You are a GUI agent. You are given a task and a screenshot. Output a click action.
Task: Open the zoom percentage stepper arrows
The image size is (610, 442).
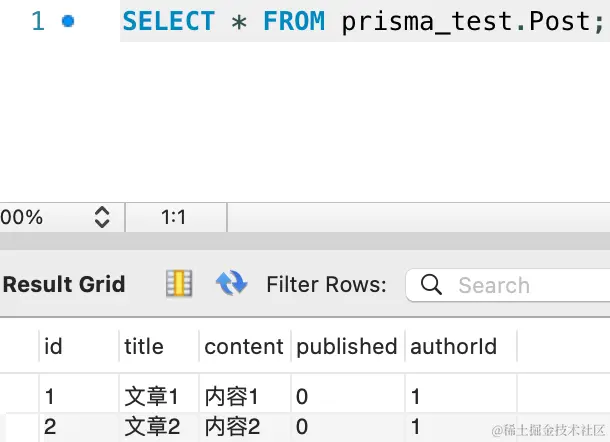(102, 217)
